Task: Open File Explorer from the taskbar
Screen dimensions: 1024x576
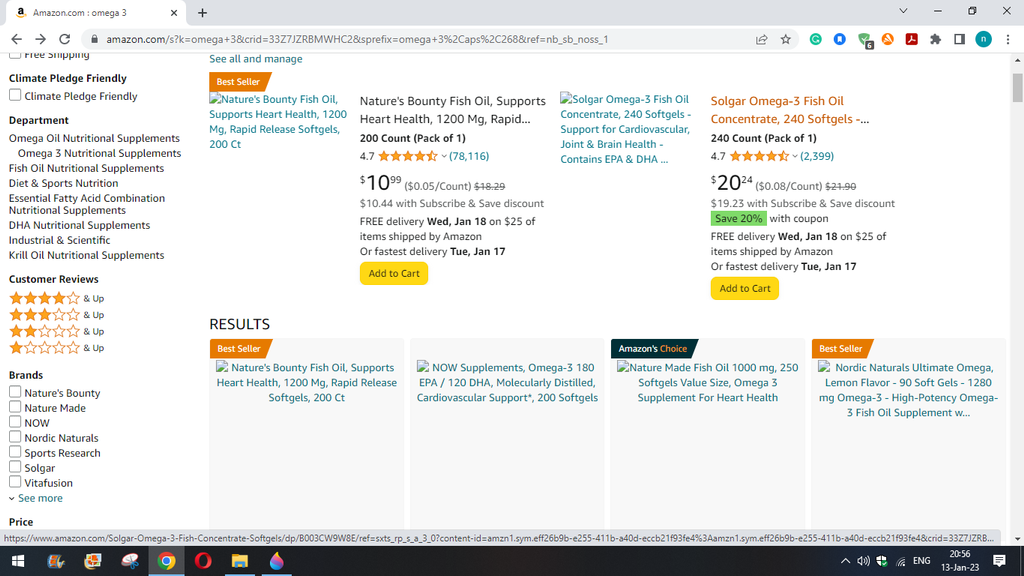Action: pos(240,561)
